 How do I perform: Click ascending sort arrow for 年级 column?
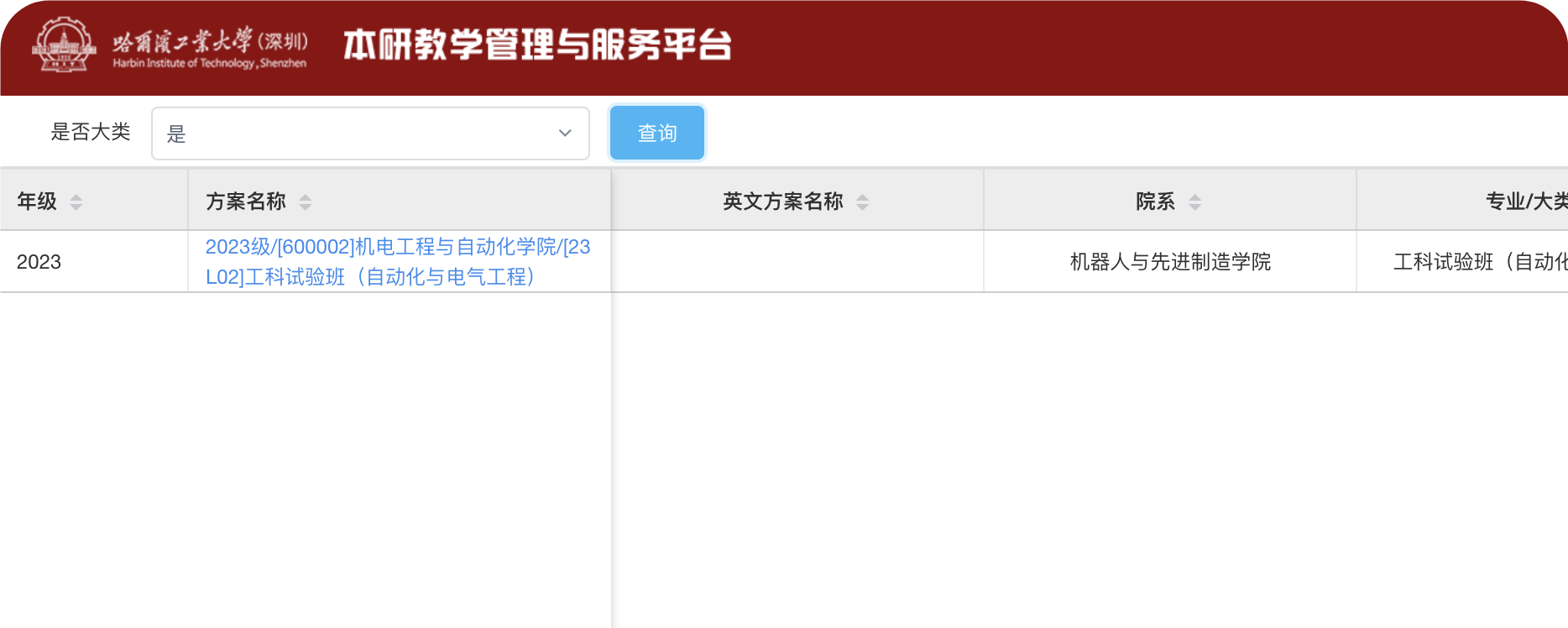click(x=76, y=196)
